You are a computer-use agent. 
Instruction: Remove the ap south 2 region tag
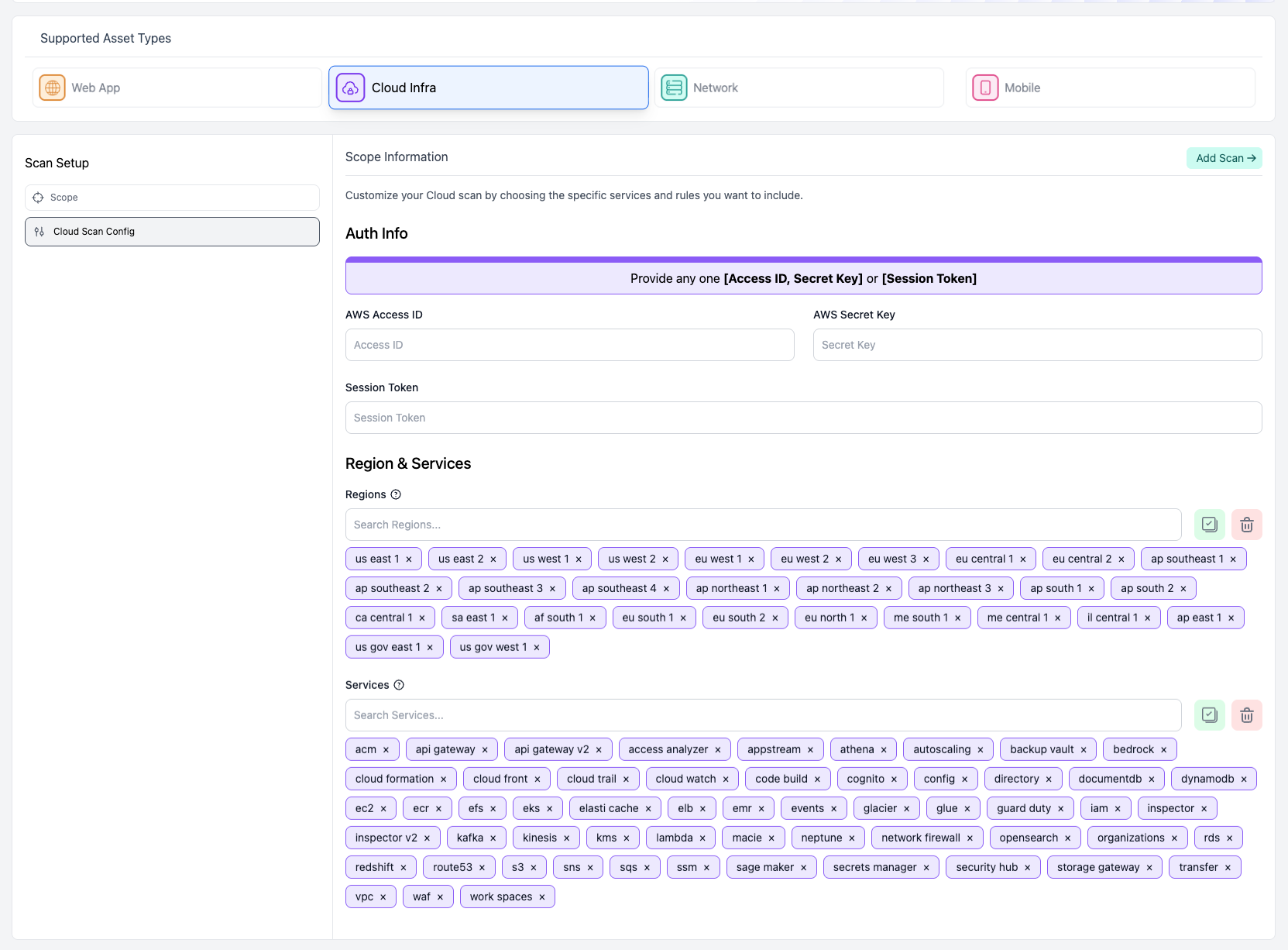(1183, 589)
